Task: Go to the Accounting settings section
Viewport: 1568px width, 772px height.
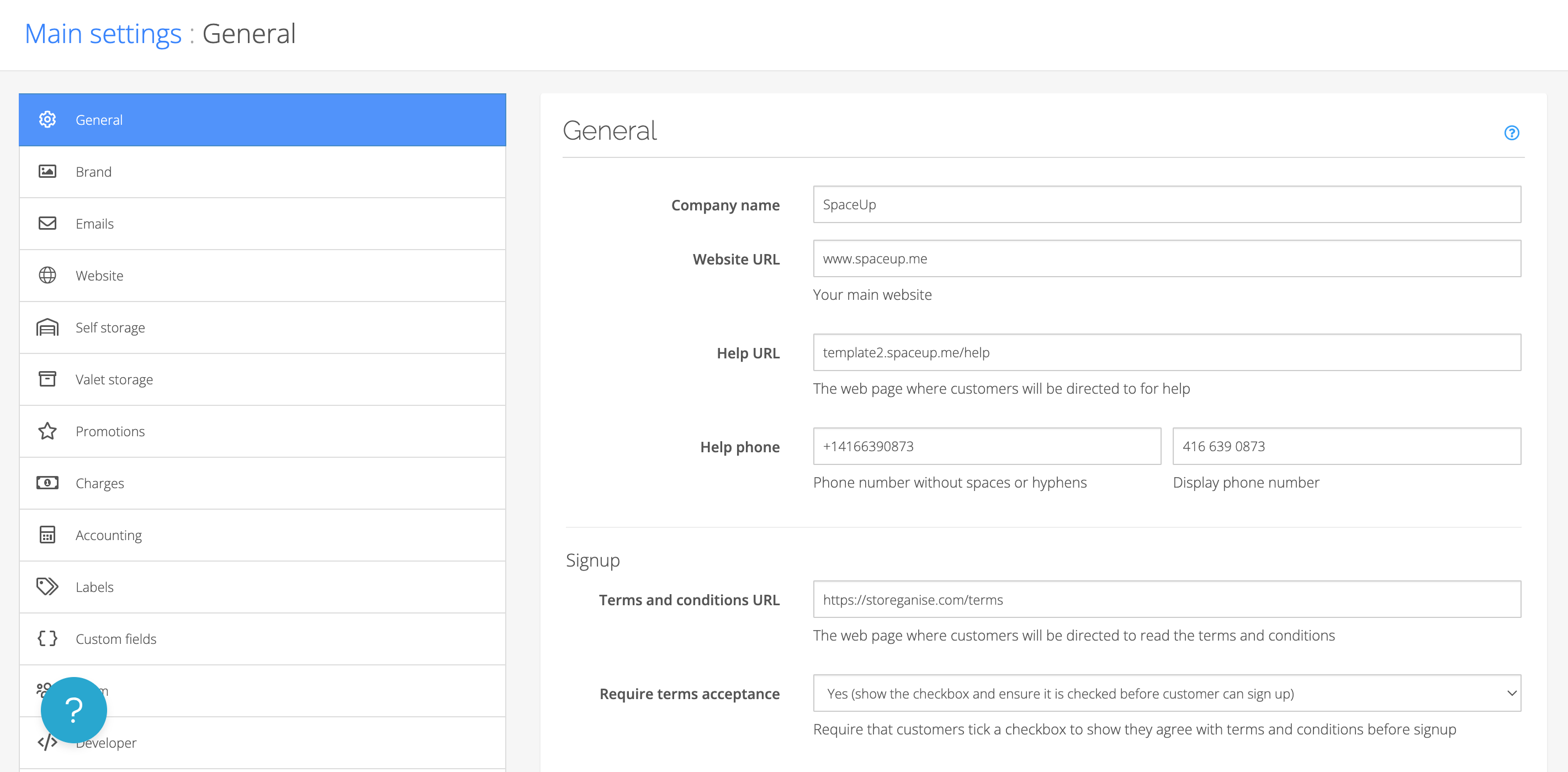Action: pos(109,535)
